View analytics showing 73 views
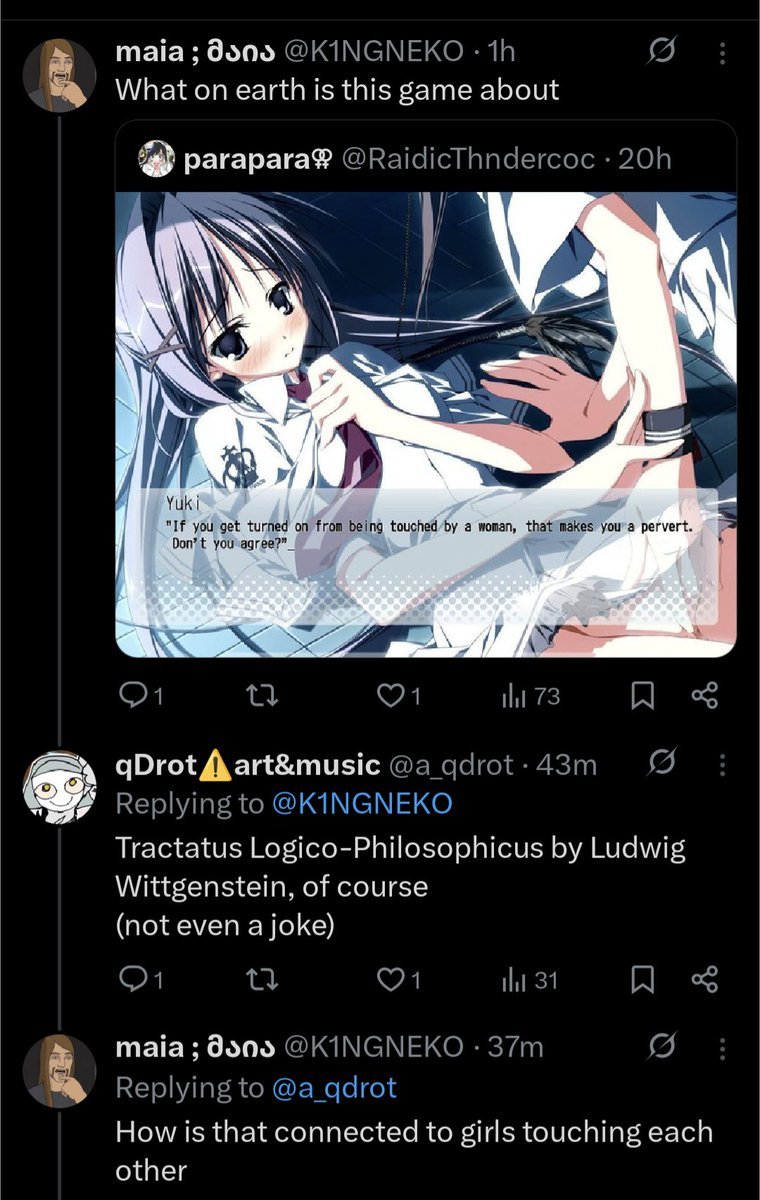The height and width of the screenshot is (1200, 760). pyautogui.click(x=530, y=696)
